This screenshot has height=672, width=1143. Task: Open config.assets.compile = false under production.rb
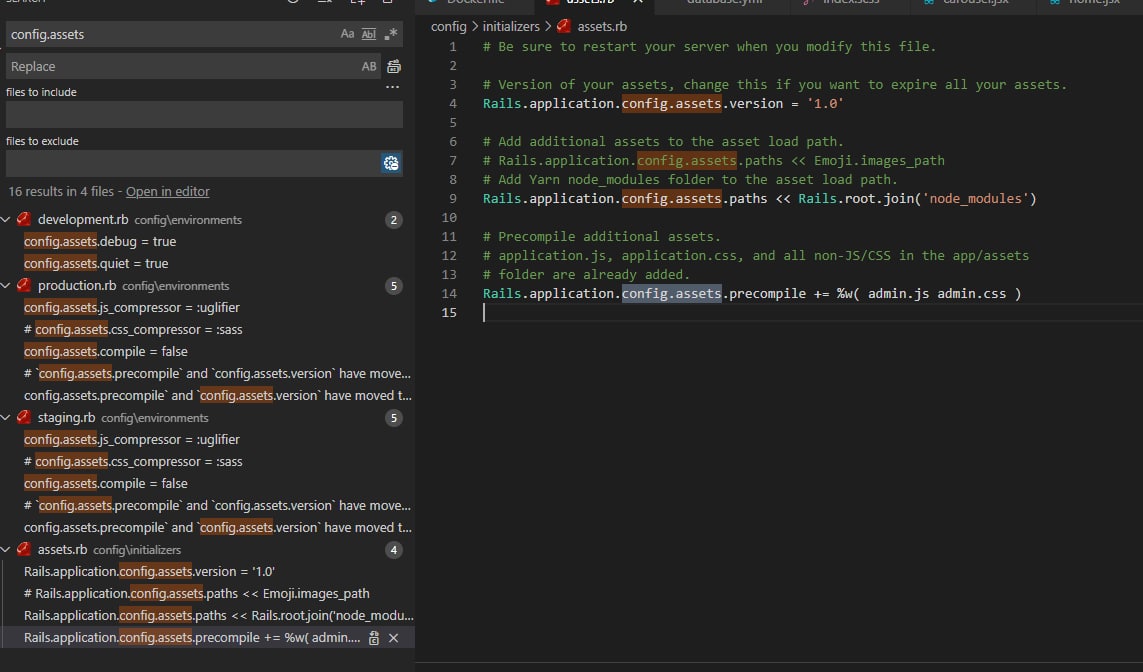pyautogui.click(x=106, y=351)
